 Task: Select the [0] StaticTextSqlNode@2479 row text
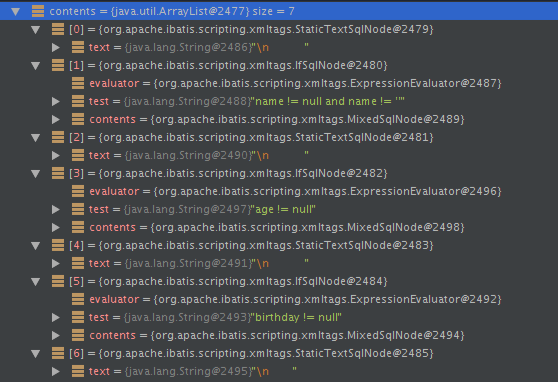[x=251, y=29]
